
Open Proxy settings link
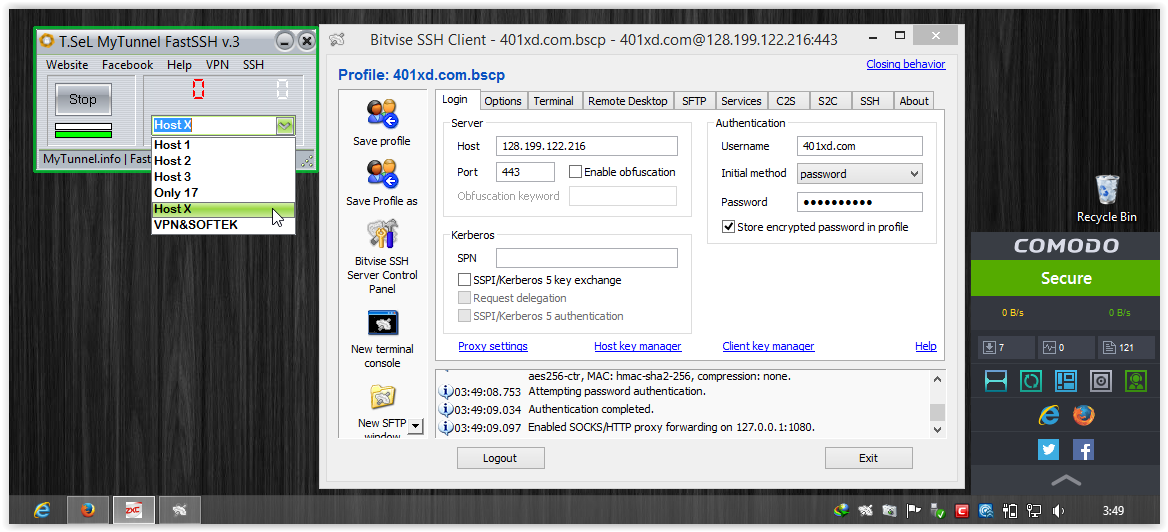(493, 346)
